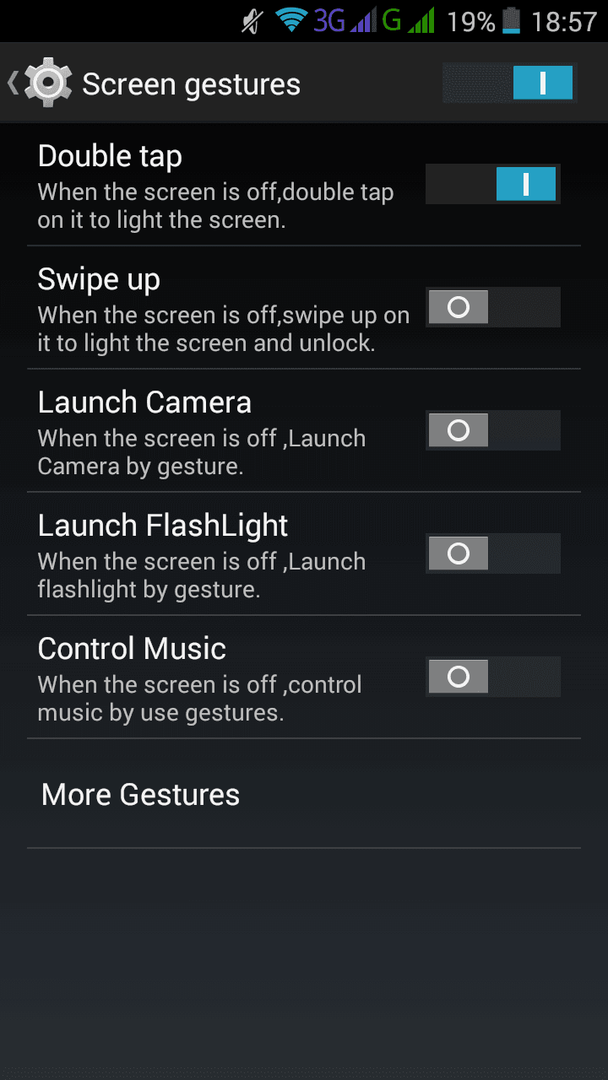Tap the Wi-Fi signal icon

point(291,21)
